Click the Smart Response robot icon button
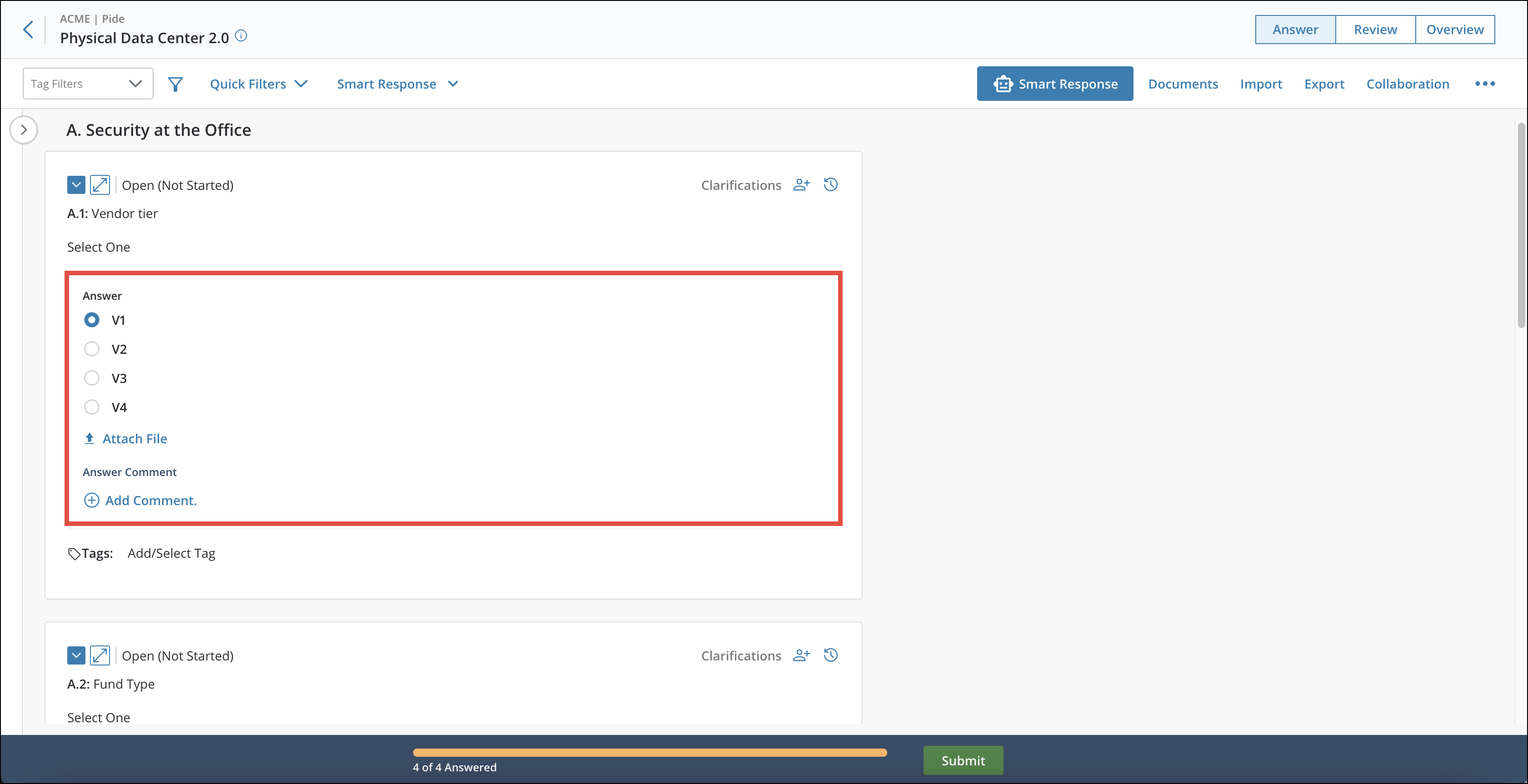 (x=1003, y=84)
